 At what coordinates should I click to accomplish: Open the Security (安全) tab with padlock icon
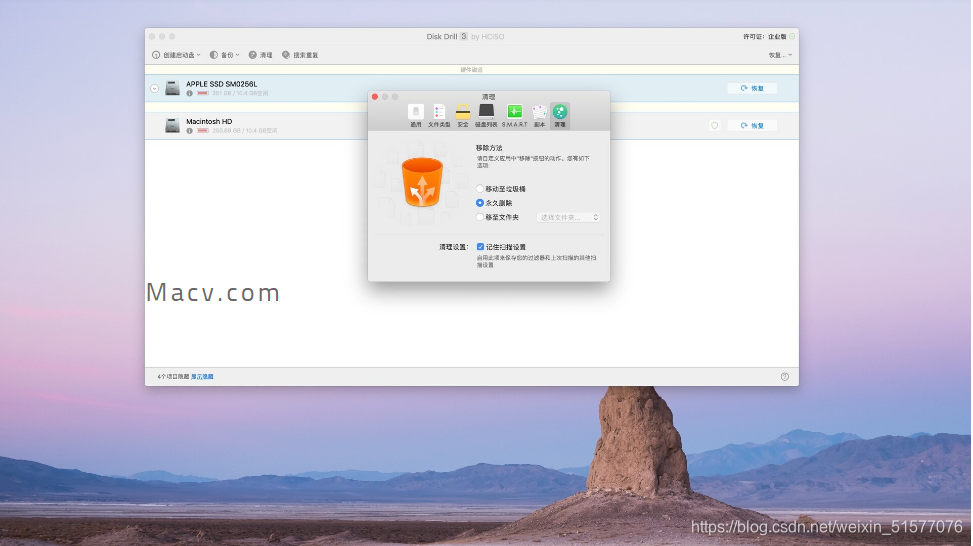coord(463,115)
